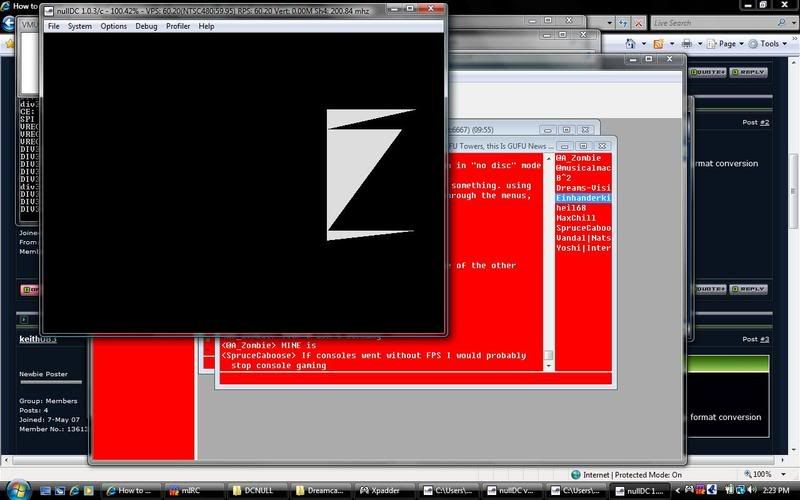Click the Reply button beside Post #2
The height and width of the screenshot is (500, 800).
pyautogui.click(x=748, y=72)
